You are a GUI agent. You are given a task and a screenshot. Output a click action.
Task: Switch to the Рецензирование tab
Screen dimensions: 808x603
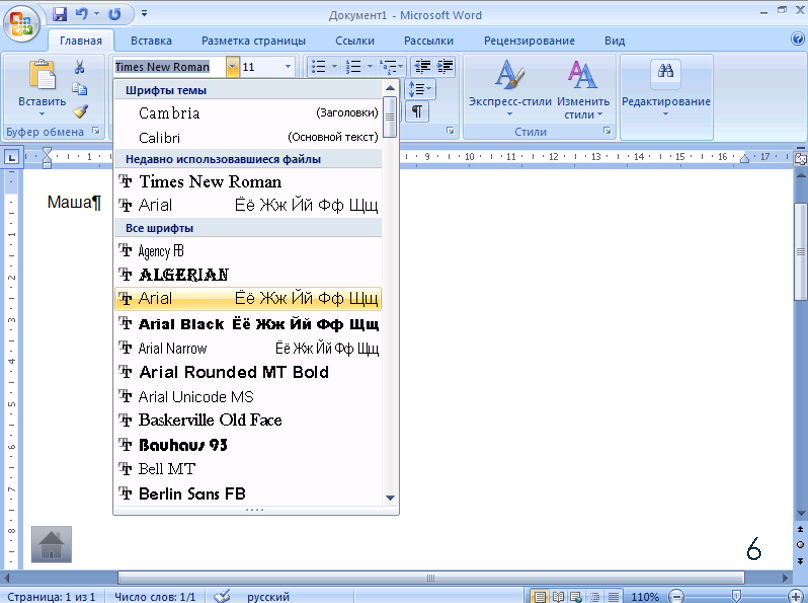pyautogui.click(x=529, y=40)
